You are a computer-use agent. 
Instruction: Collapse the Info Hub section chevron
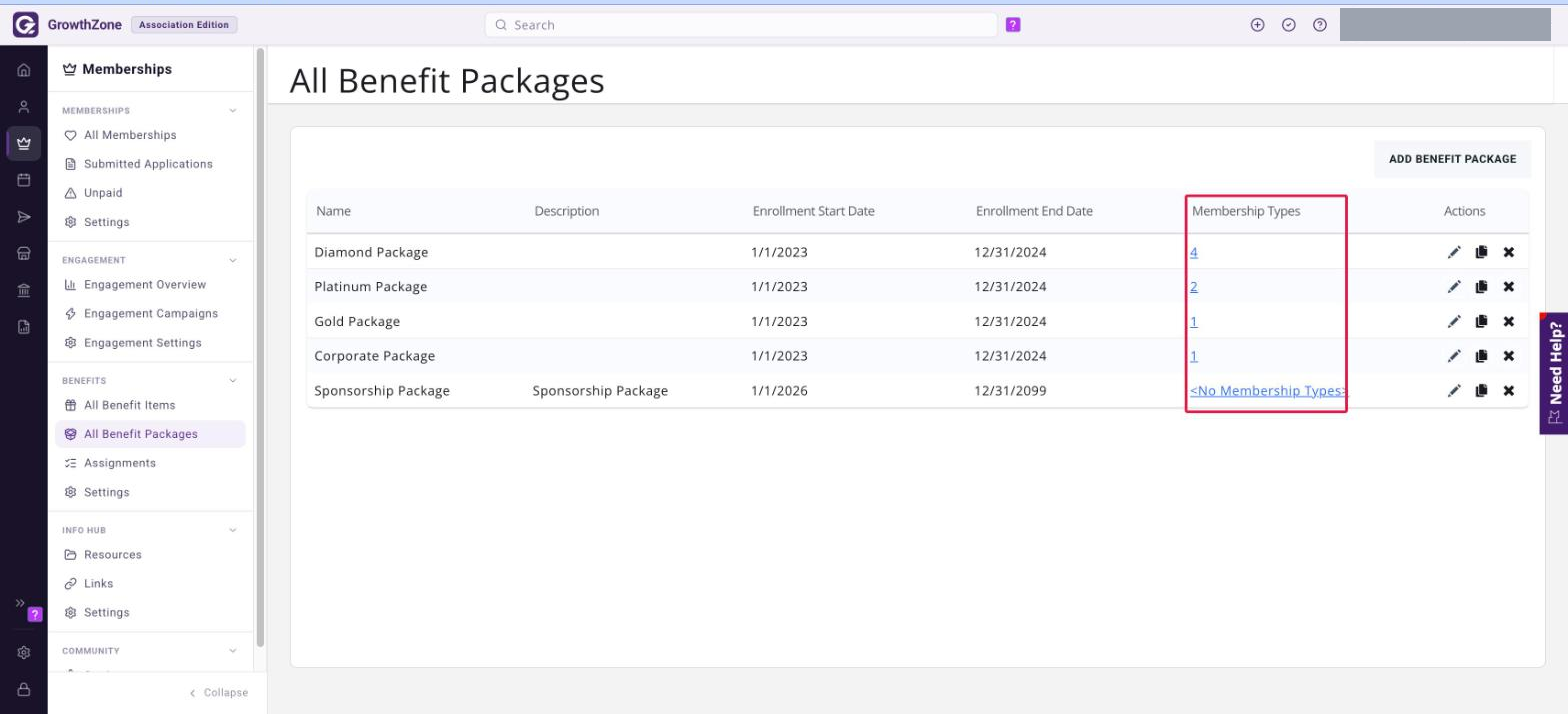coord(233,530)
